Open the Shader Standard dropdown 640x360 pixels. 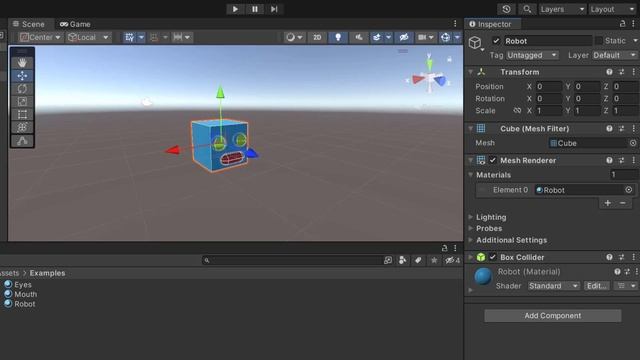click(553, 286)
